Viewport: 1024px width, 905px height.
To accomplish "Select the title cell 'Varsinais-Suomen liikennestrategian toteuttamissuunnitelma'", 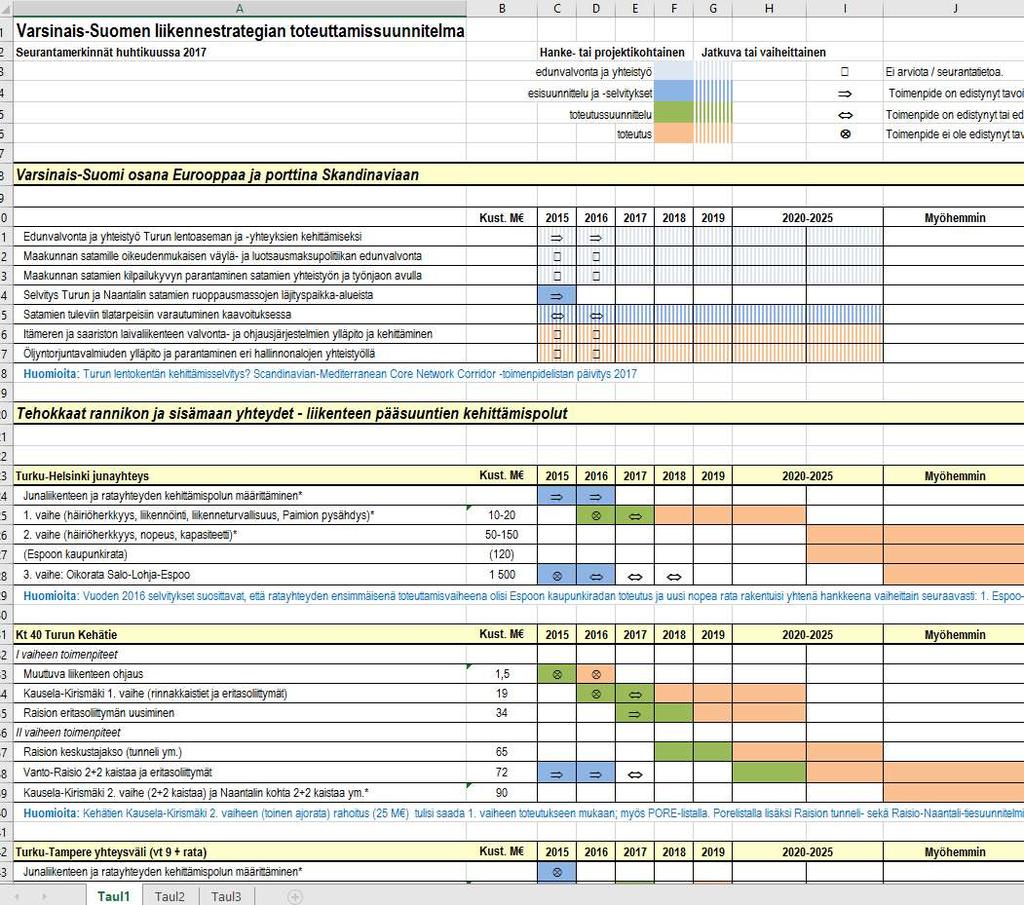I will click(240, 31).
